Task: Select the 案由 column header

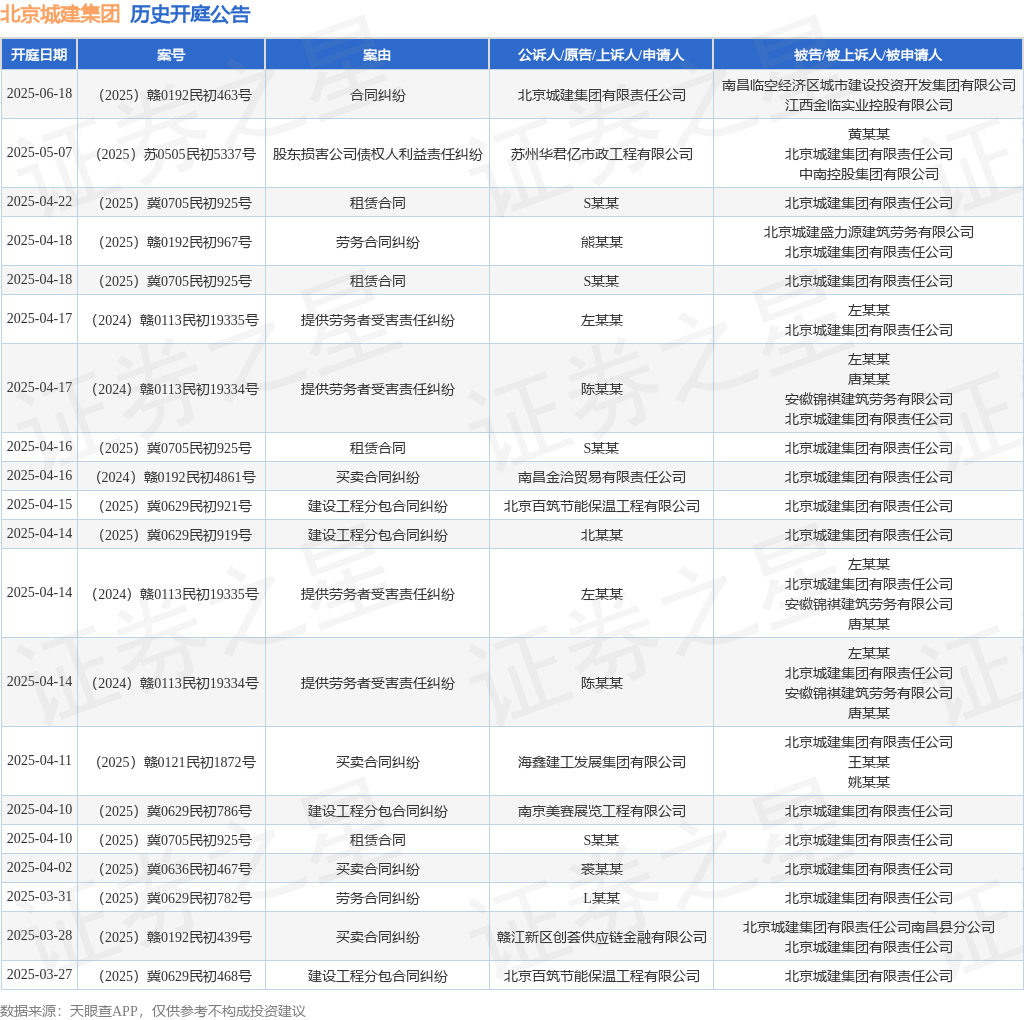Action: coord(377,55)
